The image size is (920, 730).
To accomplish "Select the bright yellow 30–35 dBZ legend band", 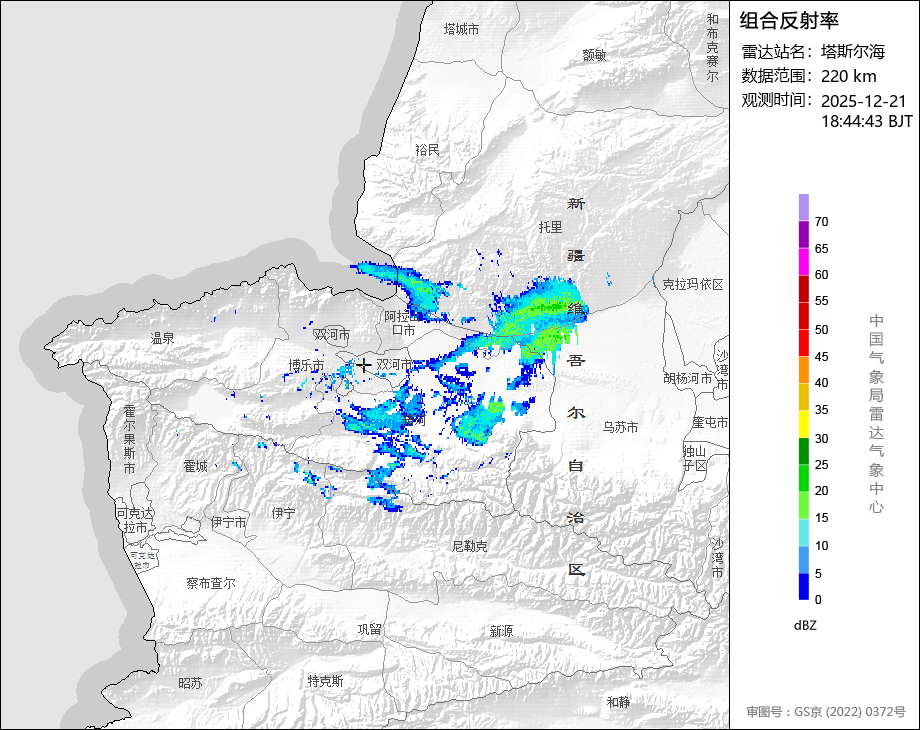I will coord(804,424).
